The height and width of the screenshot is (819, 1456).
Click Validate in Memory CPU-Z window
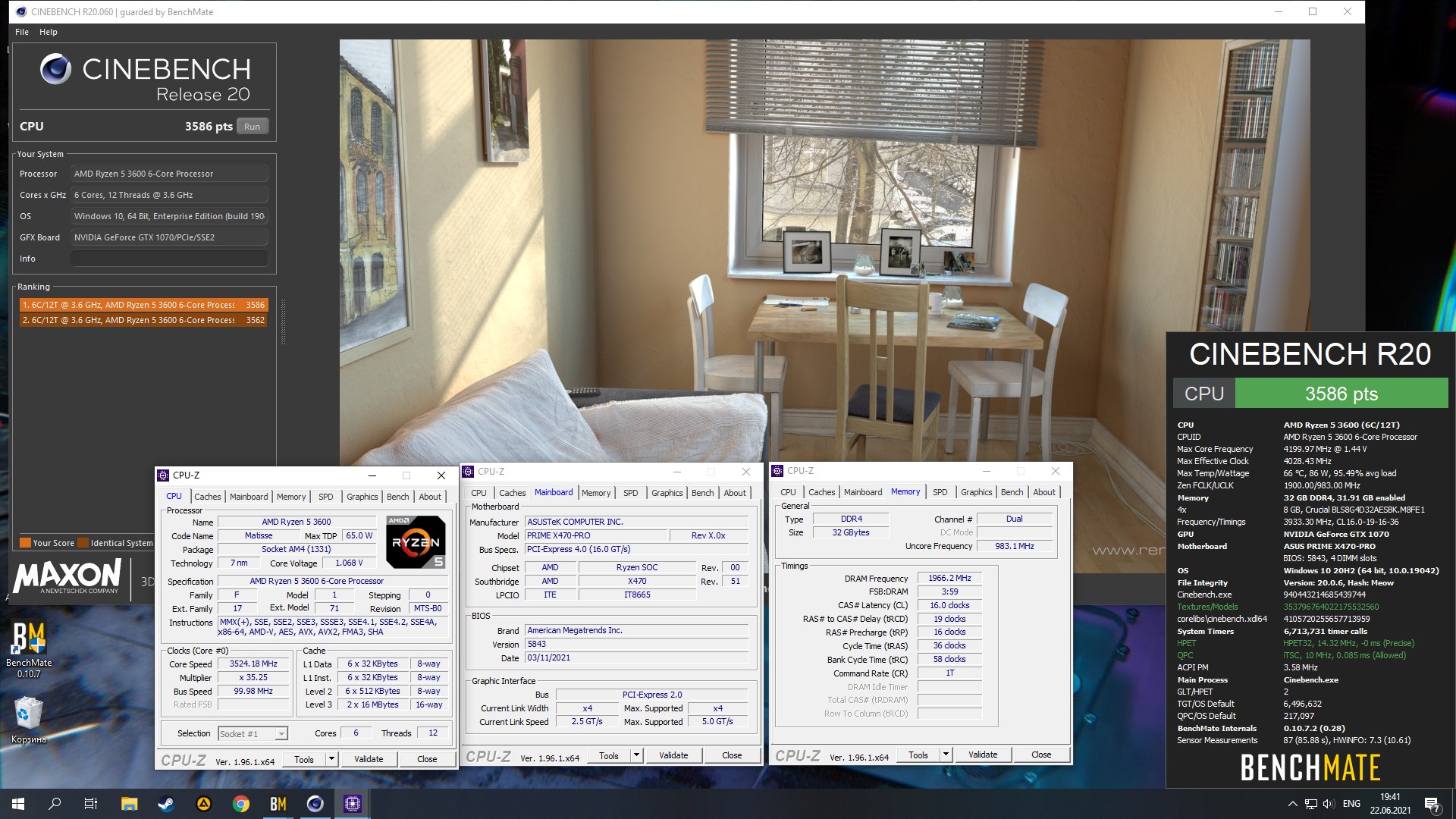pyautogui.click(x=983, y=755)
